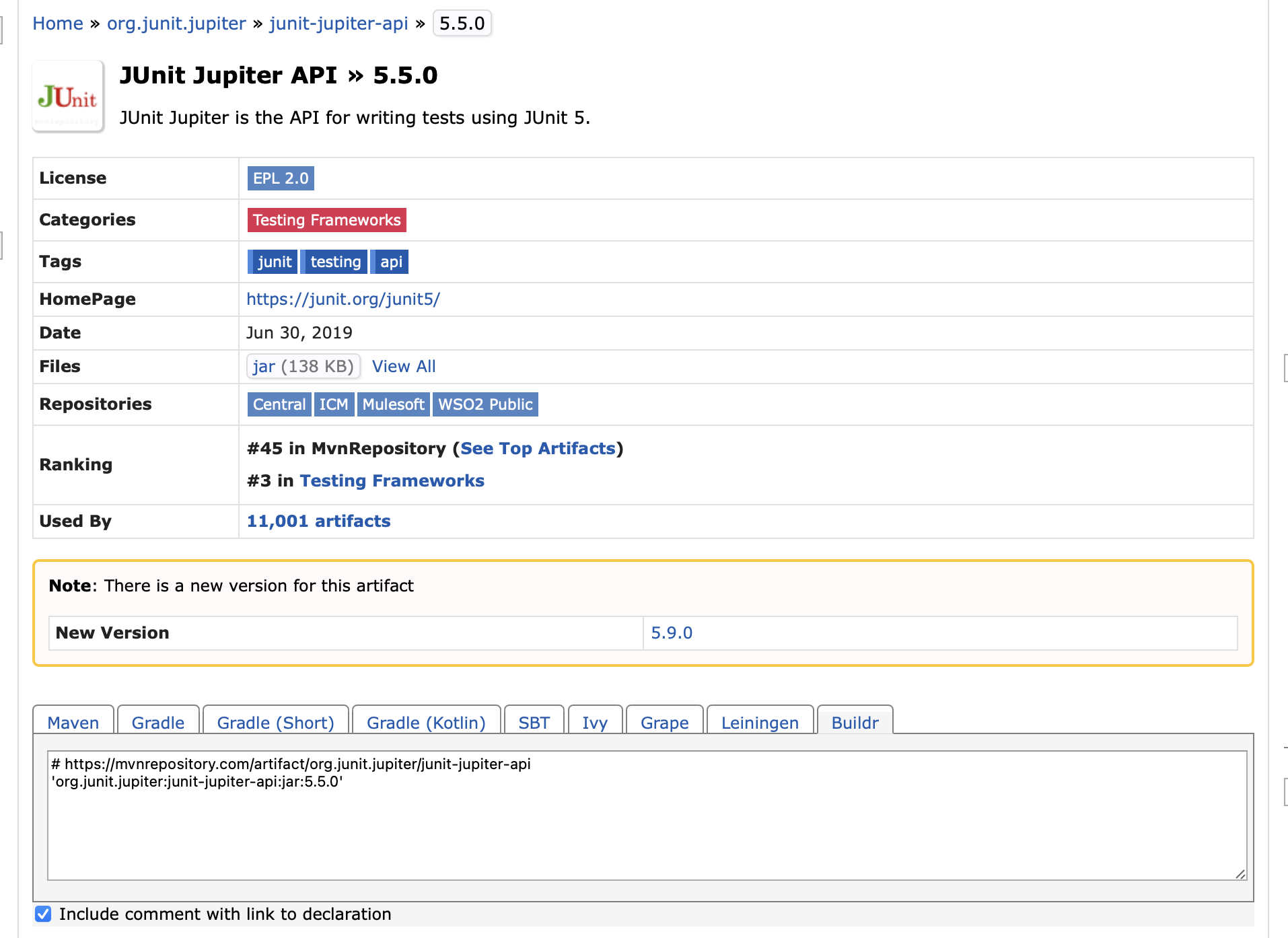Click the 'JUnit Jupiter API » 5.5.0' heading
Image resolution: width=1288 pixels, height=938 pixels.
(x=279, y=75)
